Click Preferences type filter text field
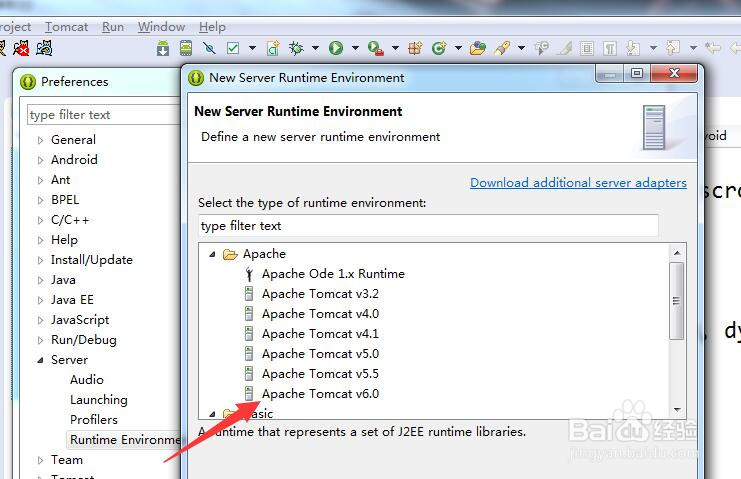Viewport: 741px width, 479px height. [104, 115]
